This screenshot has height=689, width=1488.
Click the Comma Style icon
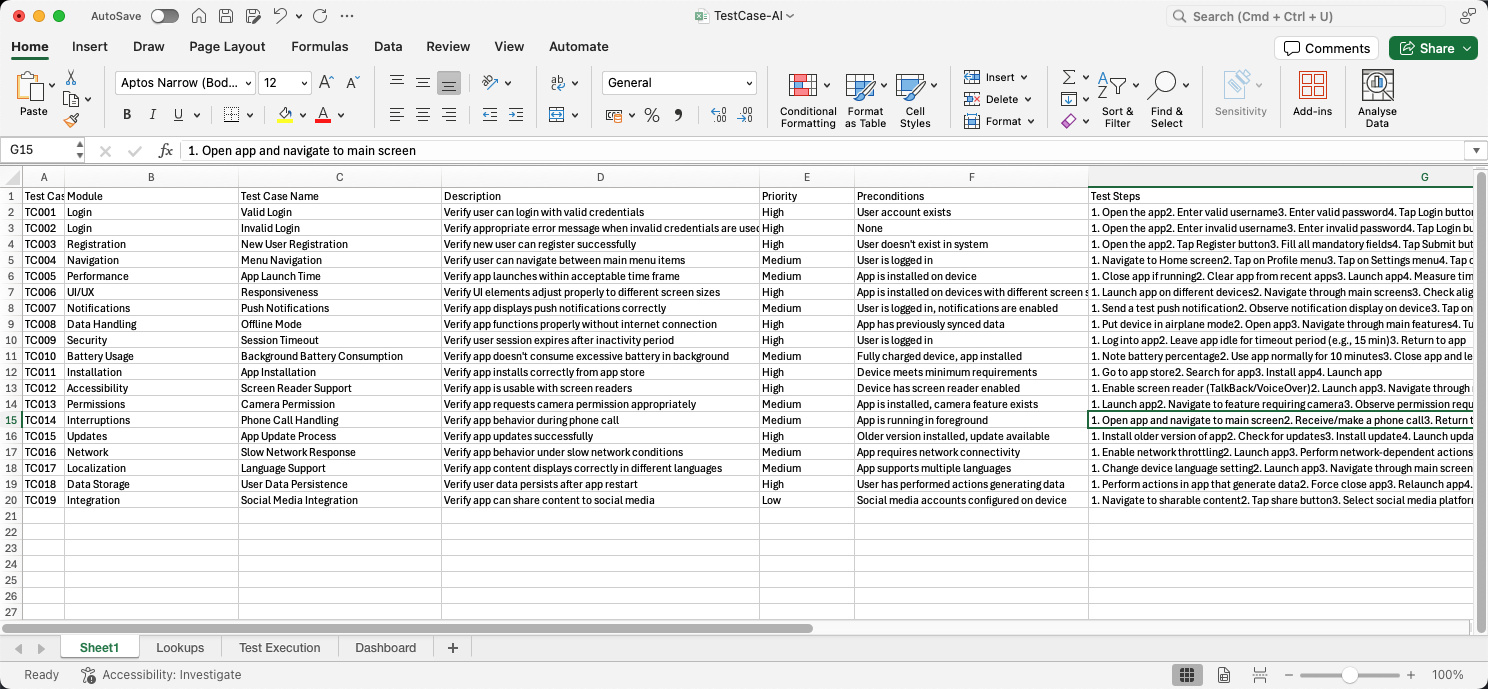tap(678, 115)
